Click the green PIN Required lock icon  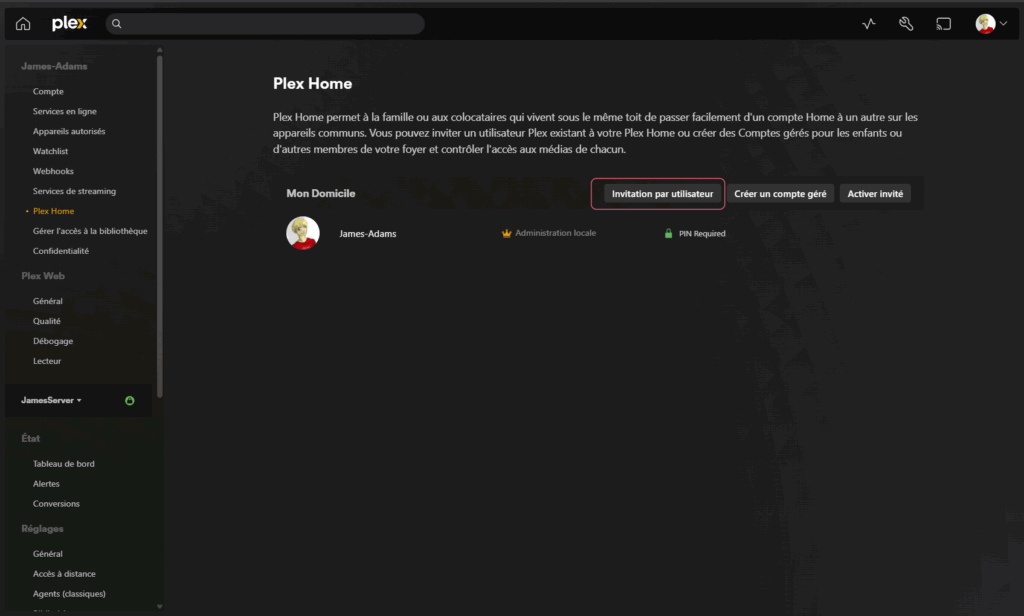pyautogui.click(x=668, y=233)
